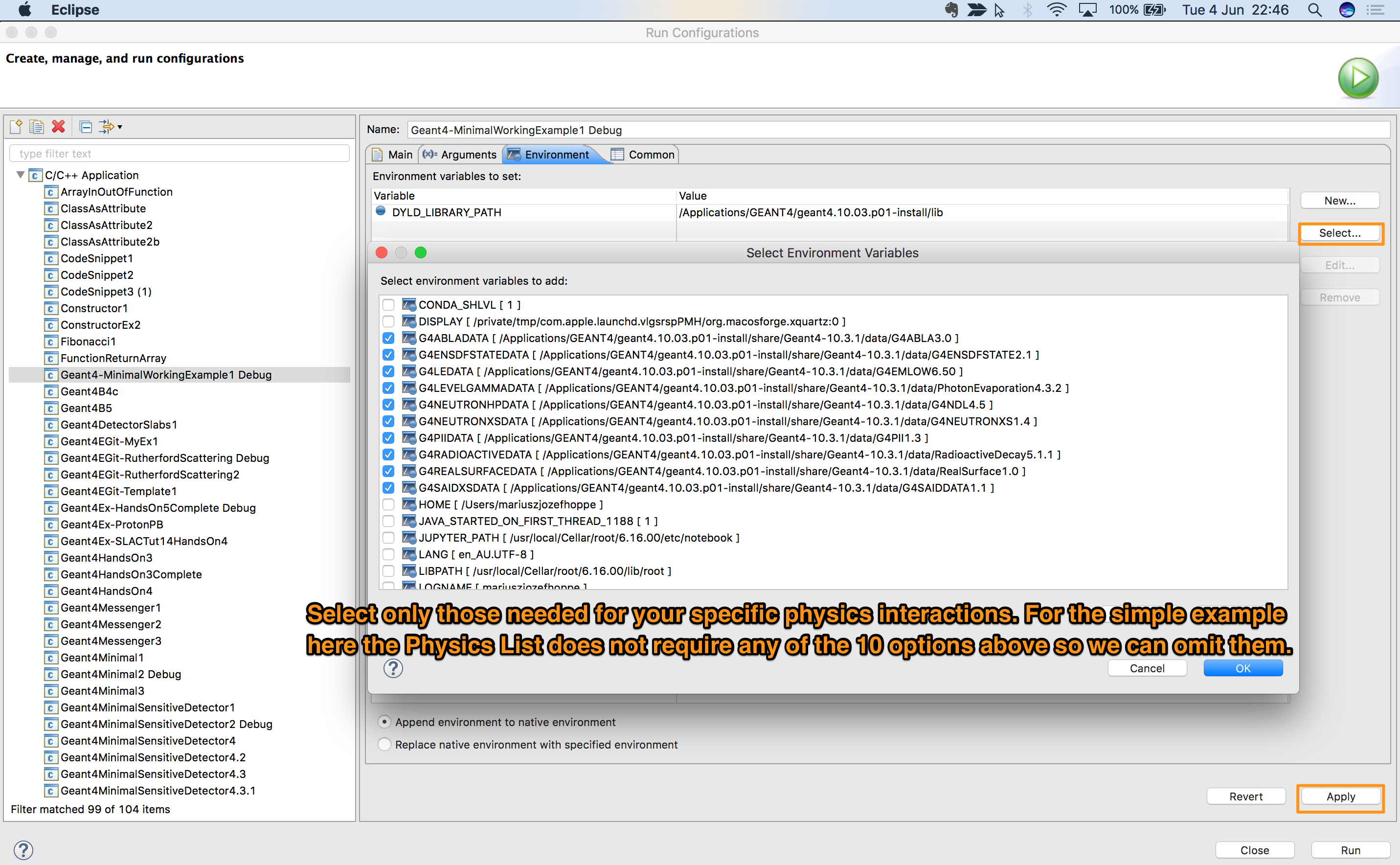Click the red Delete configuration icon
Screen dimensions: 1400x865
58,126
